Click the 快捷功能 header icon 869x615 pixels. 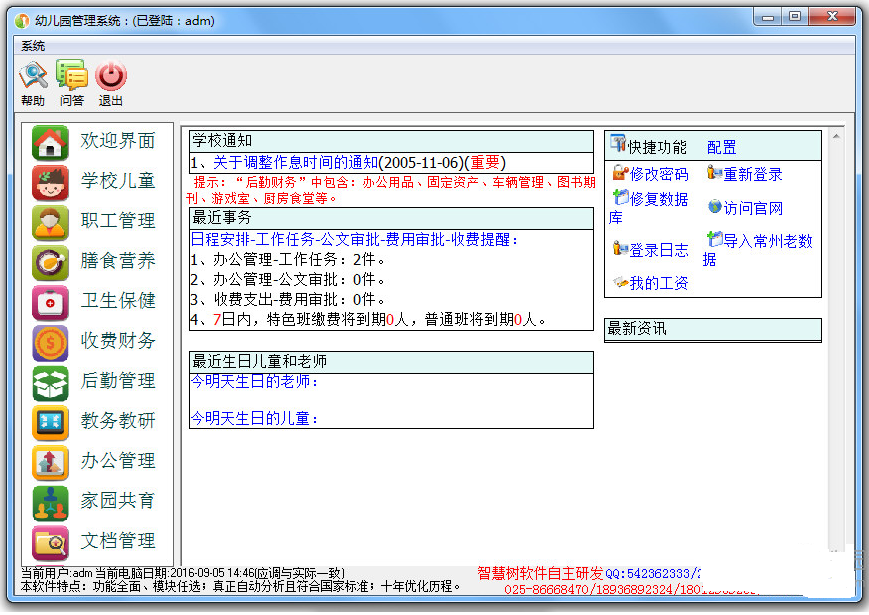[x=617, y=144]
